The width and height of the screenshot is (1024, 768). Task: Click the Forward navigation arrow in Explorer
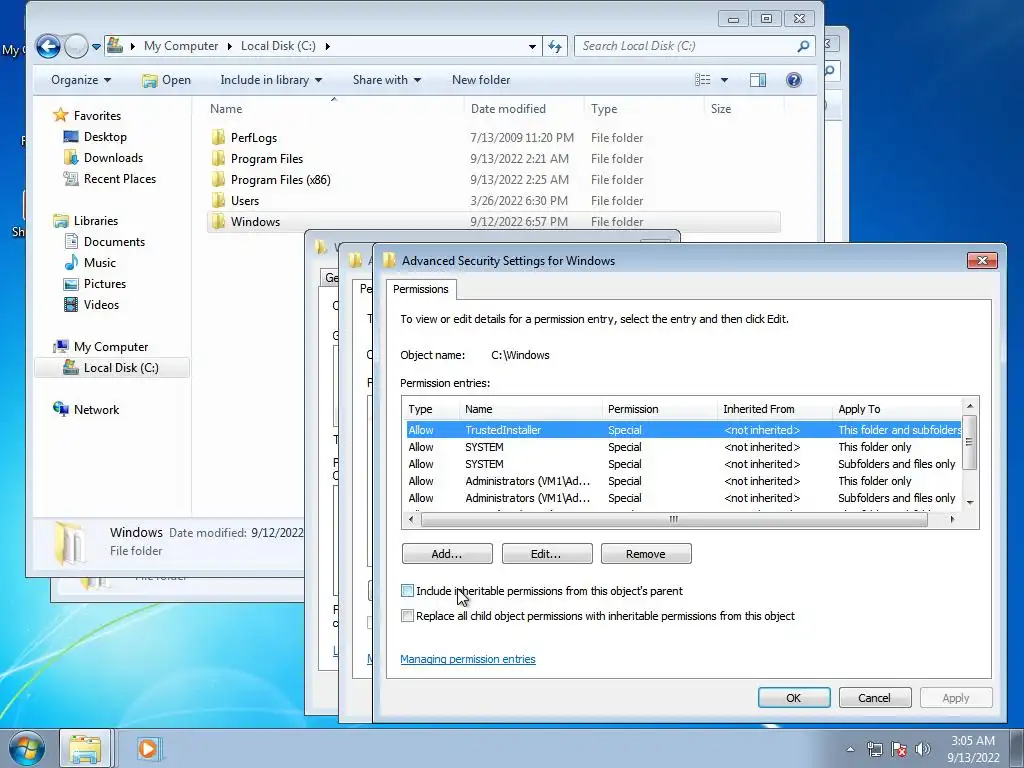(x=76, y=46)
